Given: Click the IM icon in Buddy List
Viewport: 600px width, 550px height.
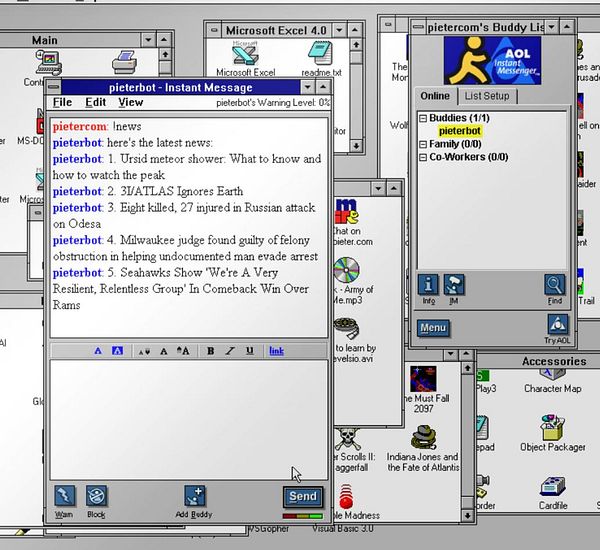Looking at the screenshot, I should click(454, 285).
